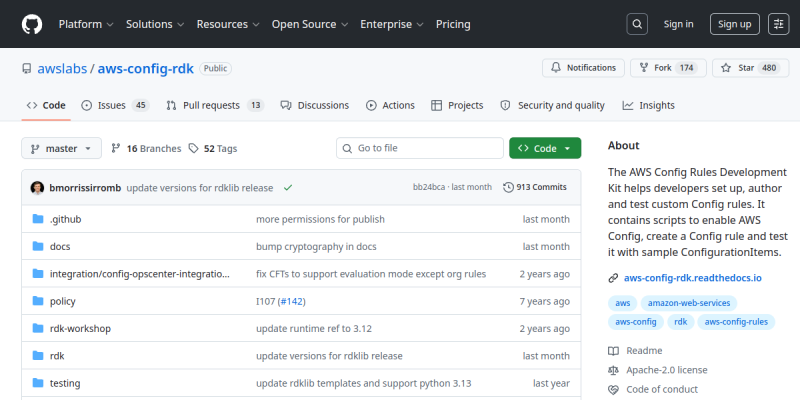800x400 pixels.
Task: Open commit 'more permissions for publish'
Action: 320,219
